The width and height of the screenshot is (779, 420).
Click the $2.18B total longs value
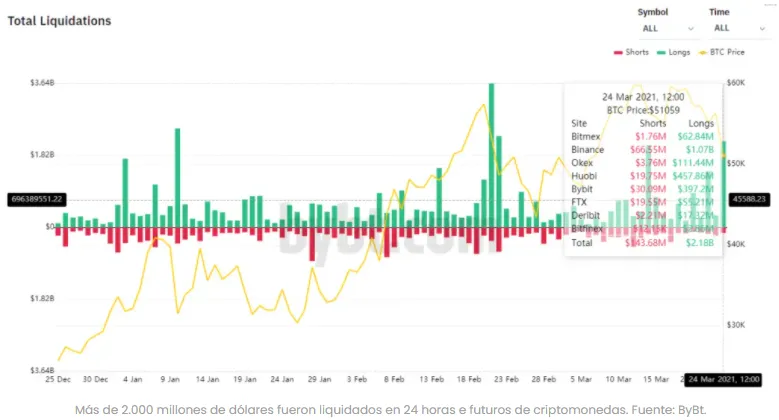coord(700,243)
